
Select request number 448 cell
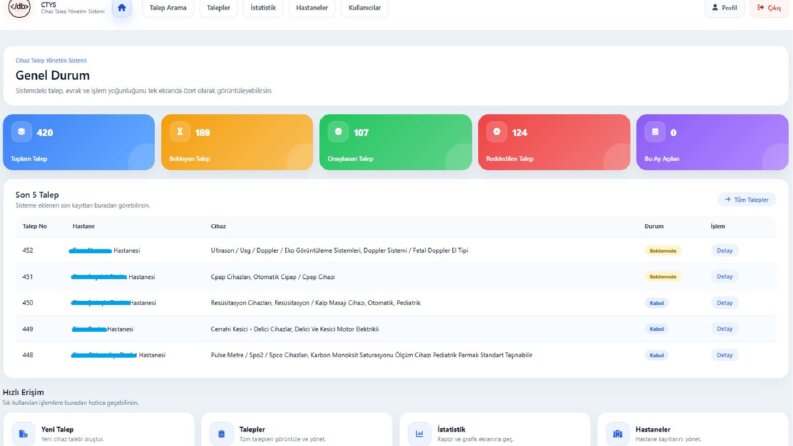point(28,355)
